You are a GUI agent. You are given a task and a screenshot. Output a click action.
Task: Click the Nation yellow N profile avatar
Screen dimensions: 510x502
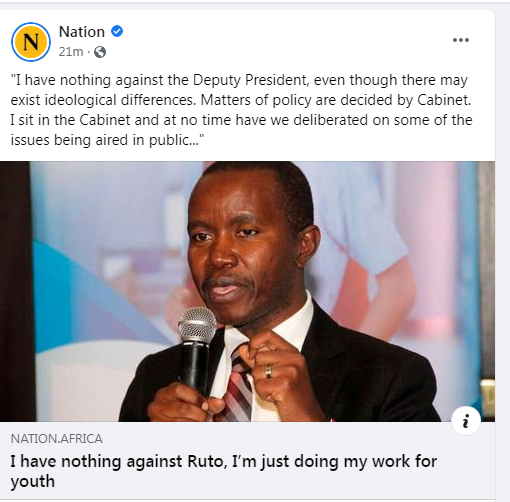click(x=31, y=42)
